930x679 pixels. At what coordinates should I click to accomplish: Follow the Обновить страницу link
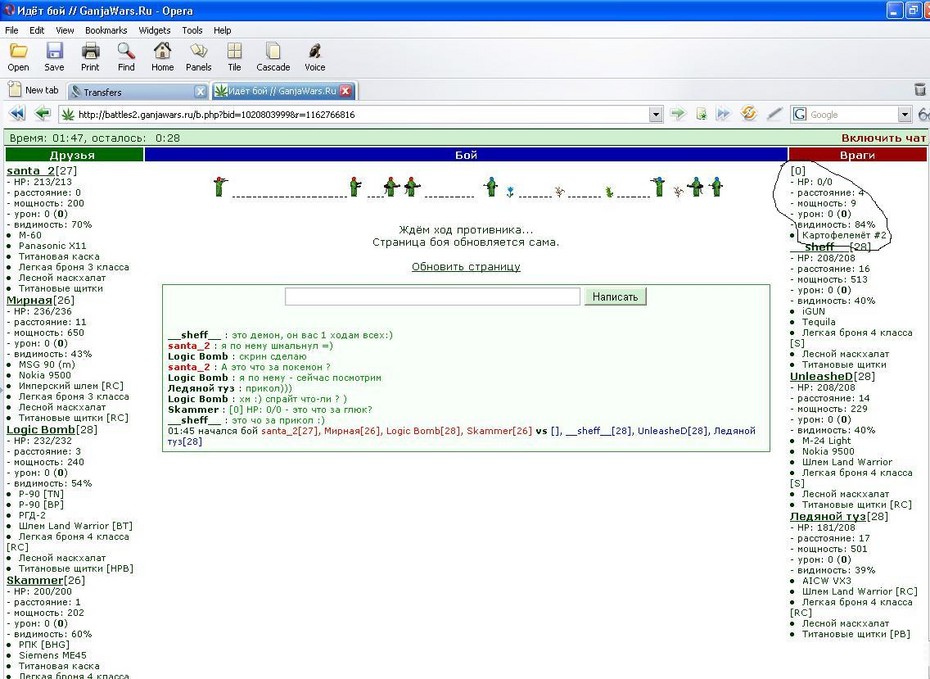point(466,267)
